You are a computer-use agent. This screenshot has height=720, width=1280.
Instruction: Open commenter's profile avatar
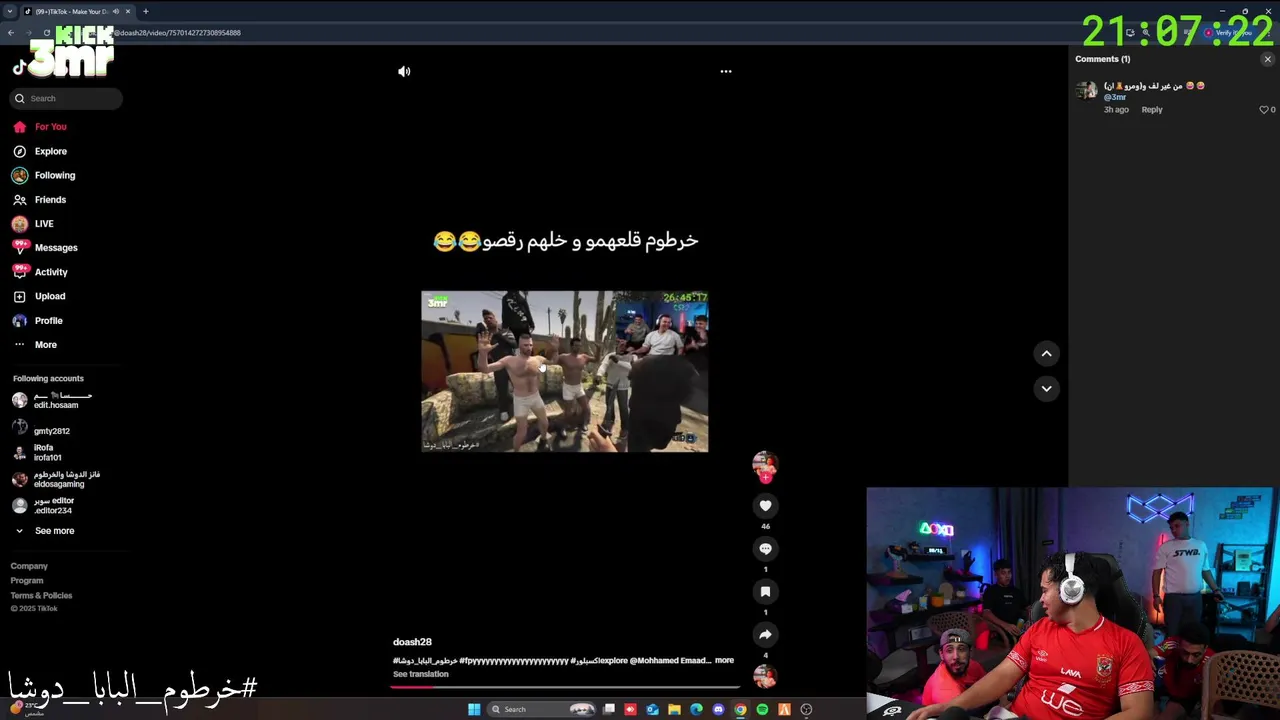pyautogui.click(x=1087, y=90)
